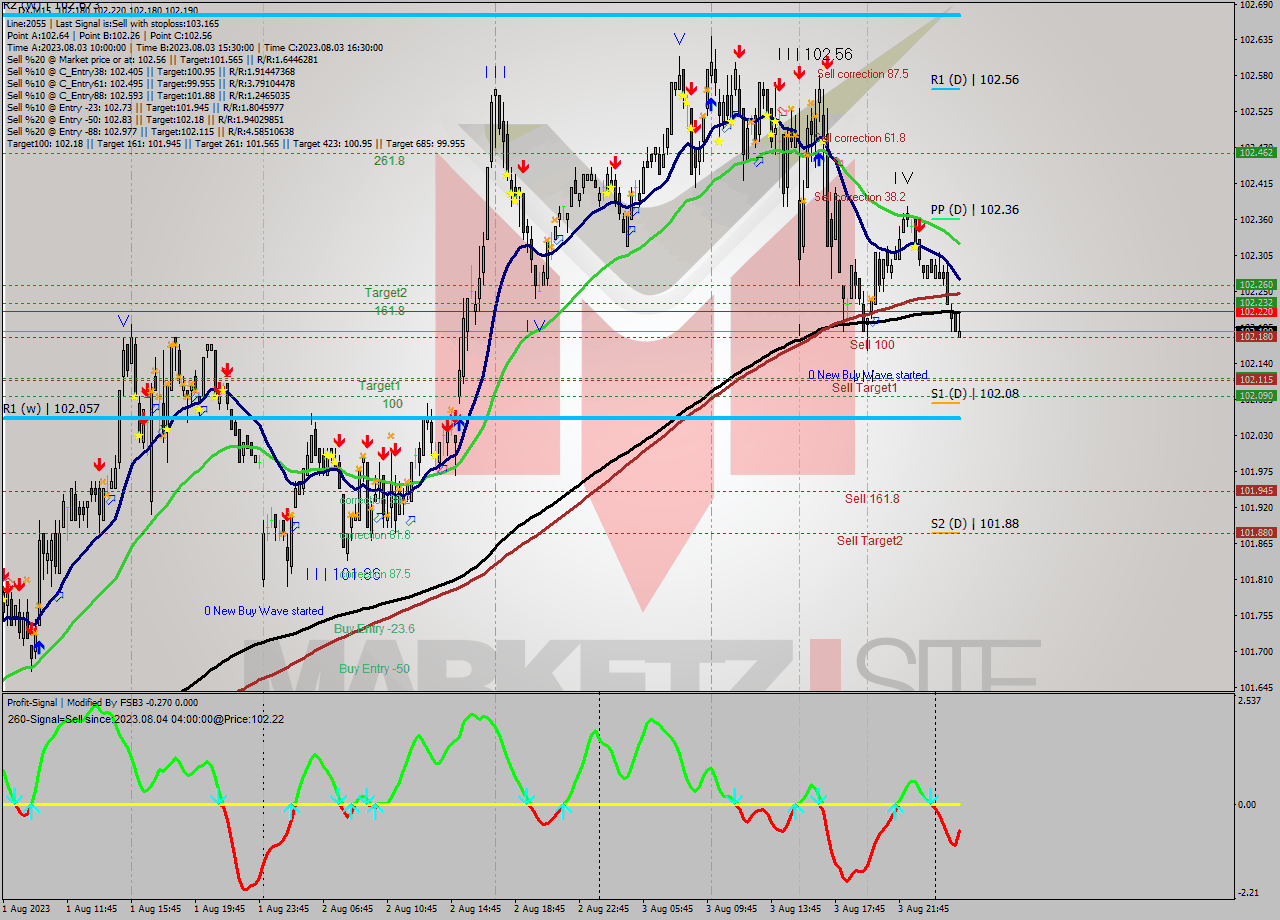This screenshot has height=920, width=1280.
Task: Click the 1 Aug 11:45 time label
Action: (92, 909)
